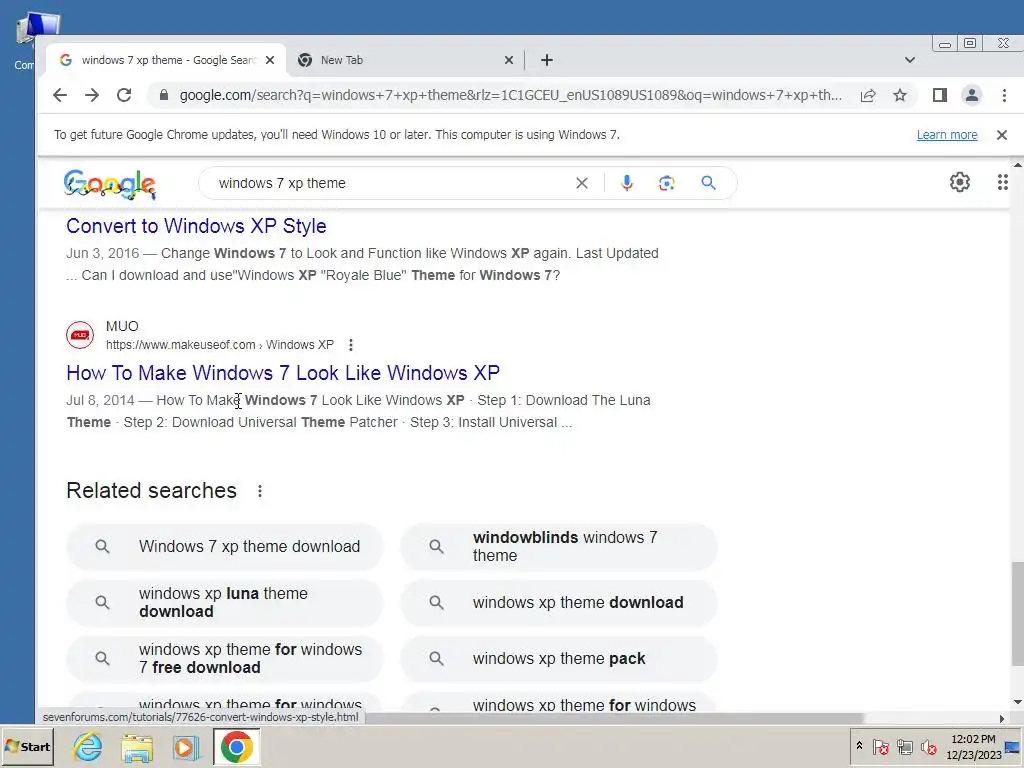This screenshot has width=1024, height=768.
Task: Dismiss the Chrome update notification bar
Action: click(1002, 135)
